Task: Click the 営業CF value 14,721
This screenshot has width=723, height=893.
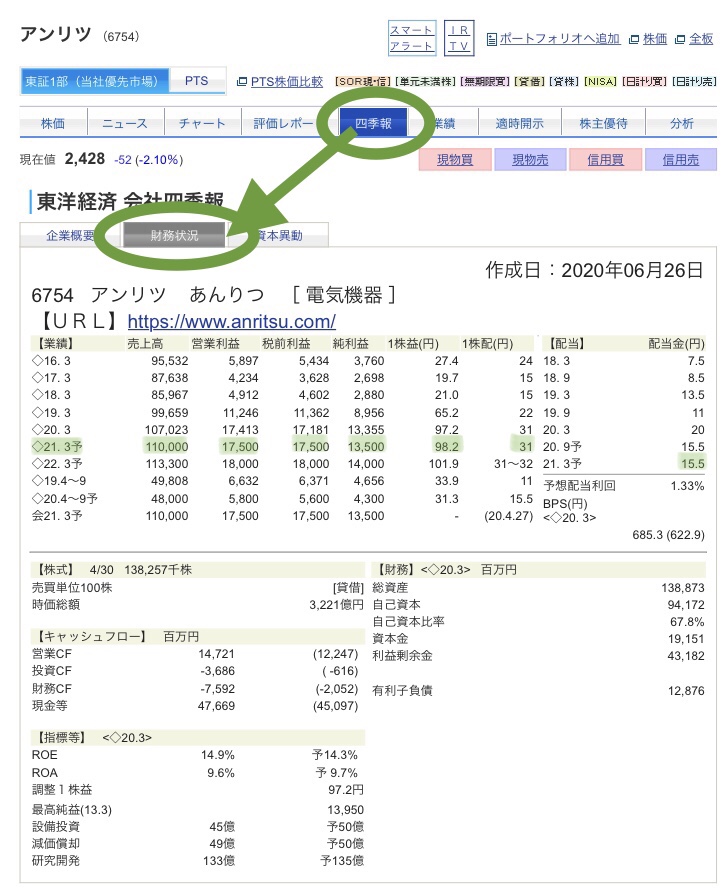Action: (x=216, y=654)
